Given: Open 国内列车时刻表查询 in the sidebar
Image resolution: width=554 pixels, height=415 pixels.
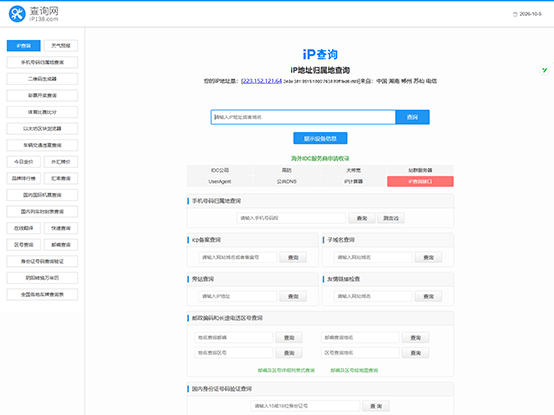Looking at the screenshot, I should point(42,212).
